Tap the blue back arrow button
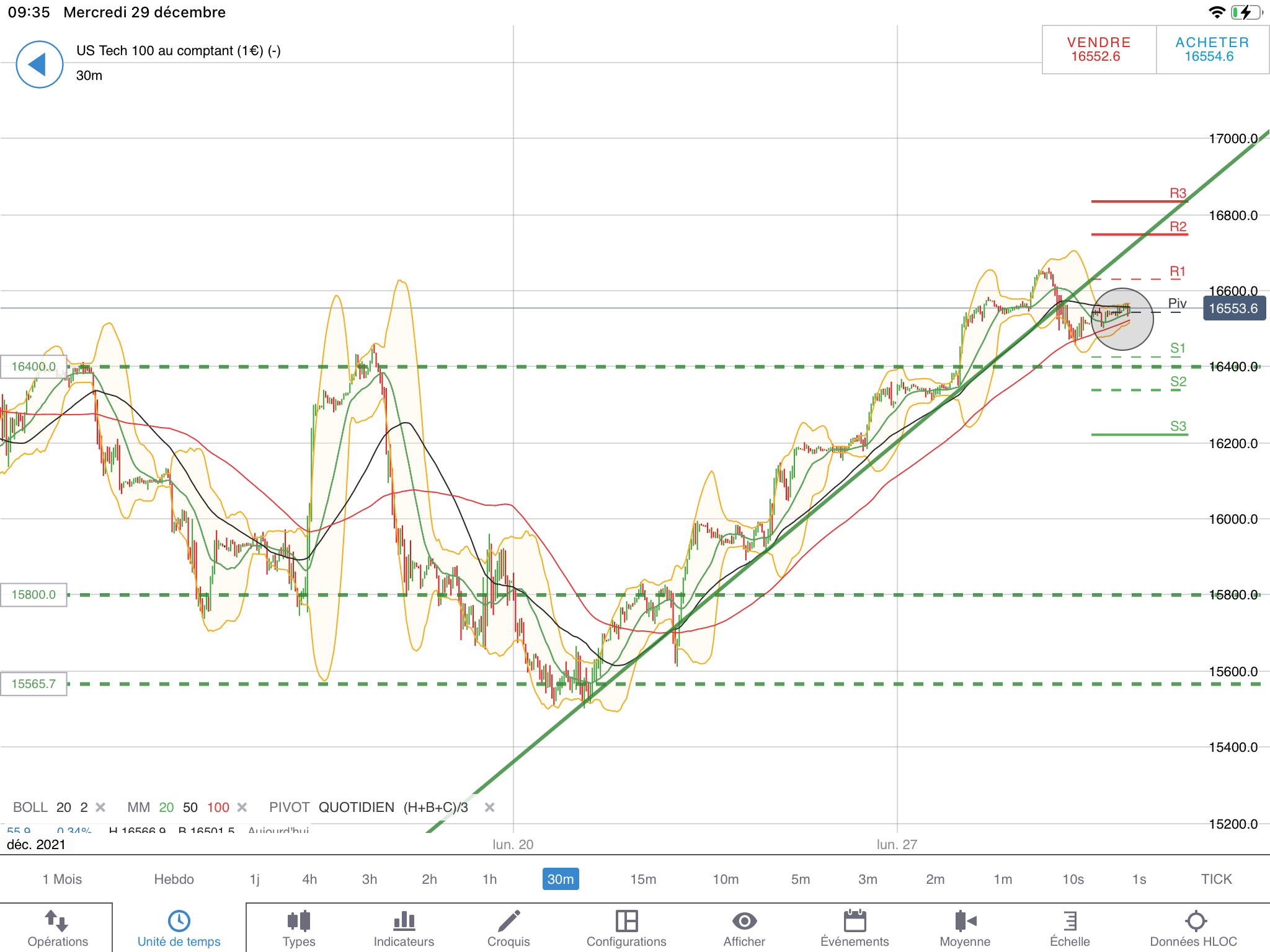Screen dimensions: 1270x952 39,64
